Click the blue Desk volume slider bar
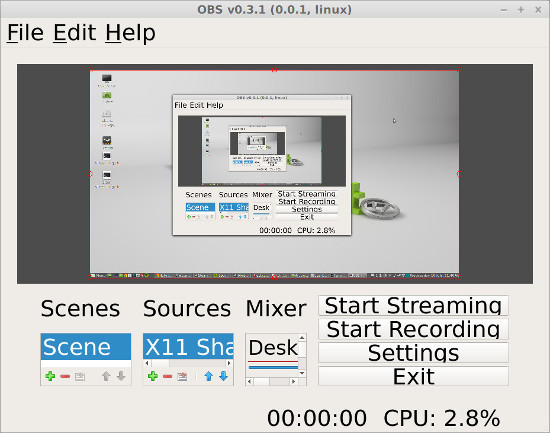550x433 pixels. coord(273,367)
